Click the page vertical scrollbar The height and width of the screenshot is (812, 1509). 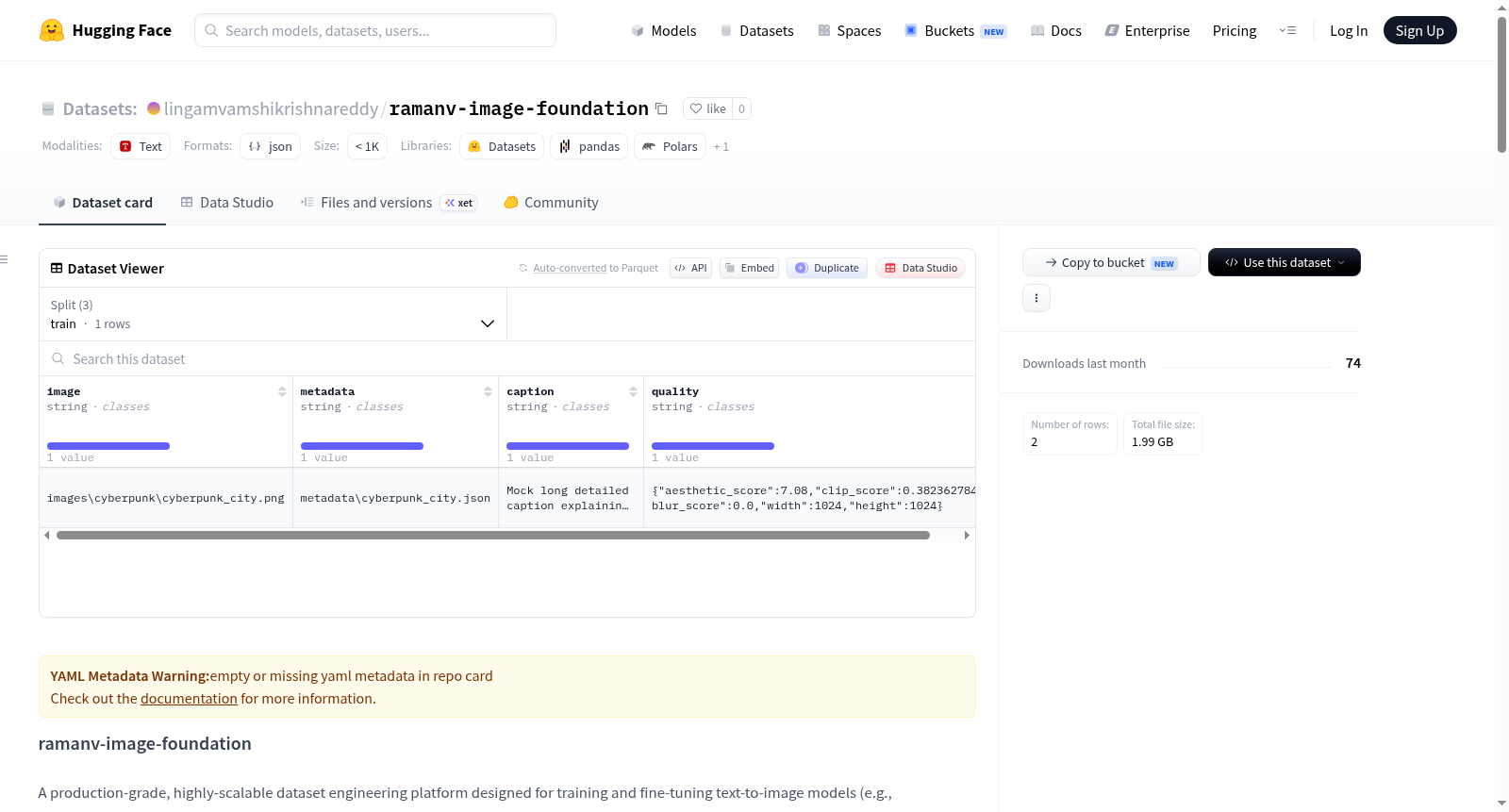[1501, 85]
